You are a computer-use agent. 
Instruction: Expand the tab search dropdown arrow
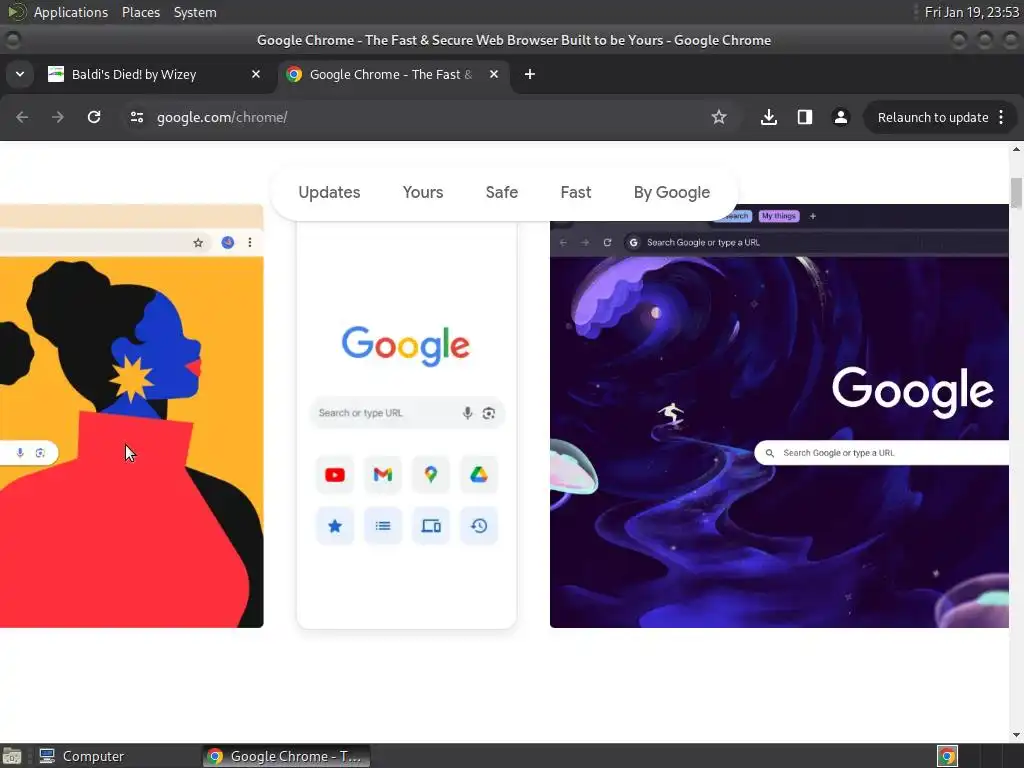tap(20, 74)
